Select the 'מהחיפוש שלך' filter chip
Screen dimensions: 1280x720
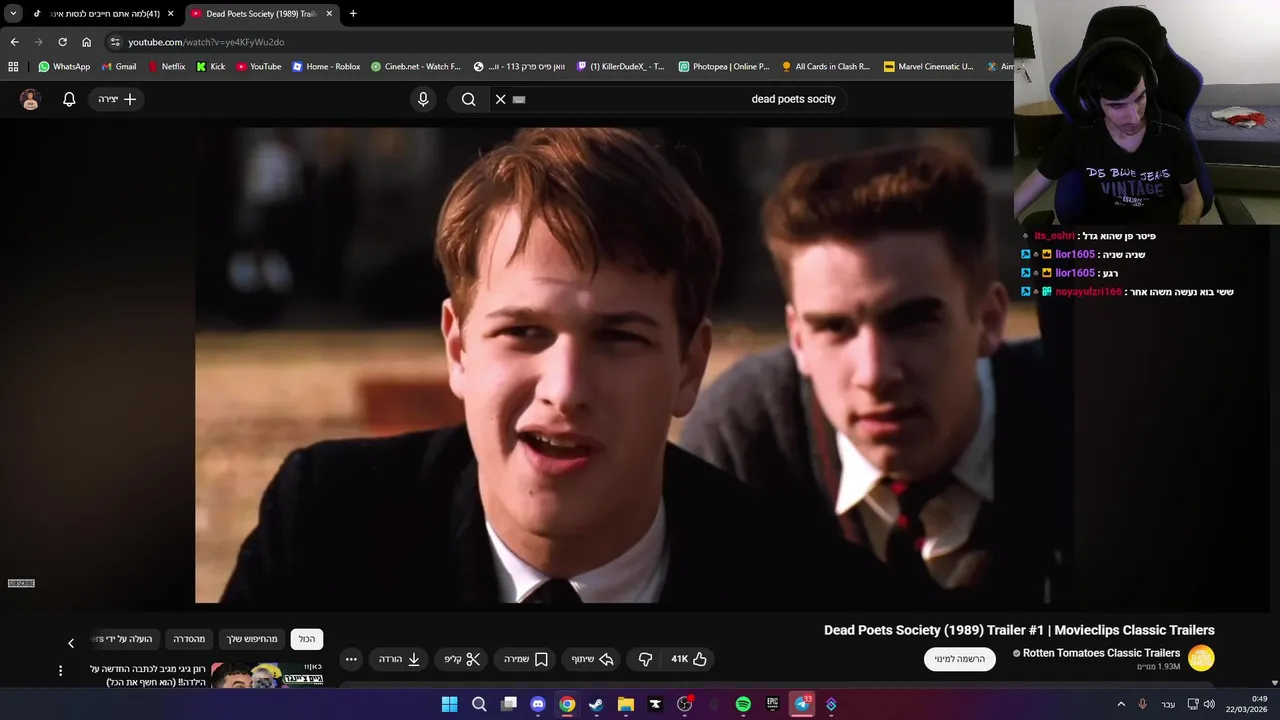251,639
